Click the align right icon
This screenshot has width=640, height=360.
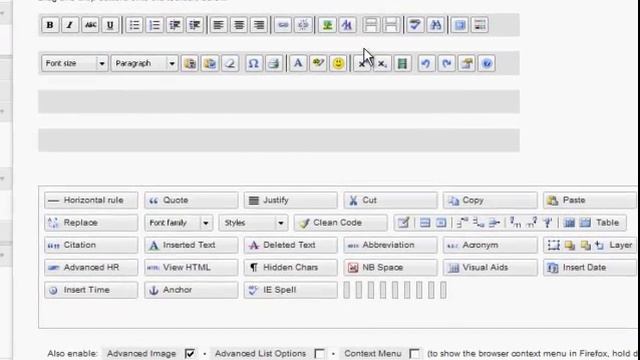click(259, 25)
